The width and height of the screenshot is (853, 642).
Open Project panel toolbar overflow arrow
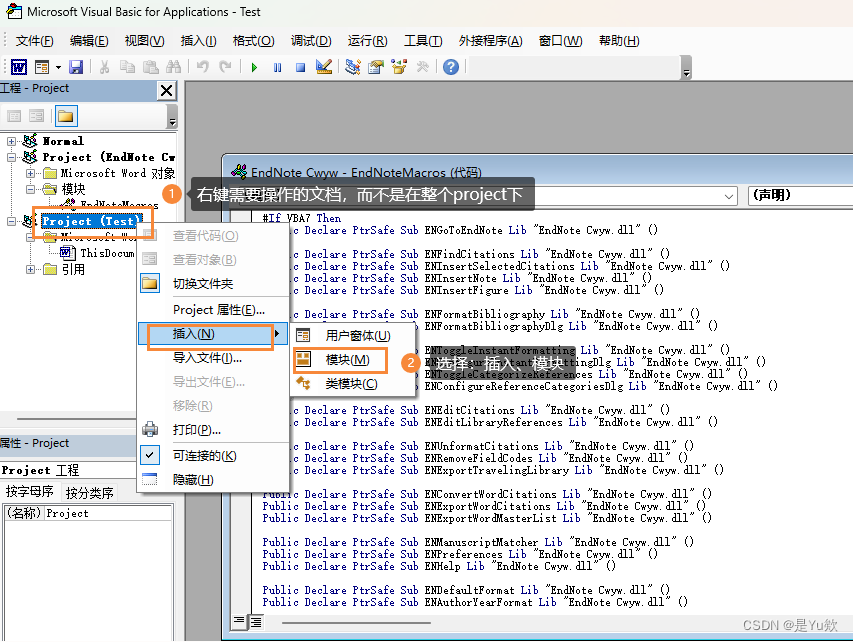click(172, 116)
